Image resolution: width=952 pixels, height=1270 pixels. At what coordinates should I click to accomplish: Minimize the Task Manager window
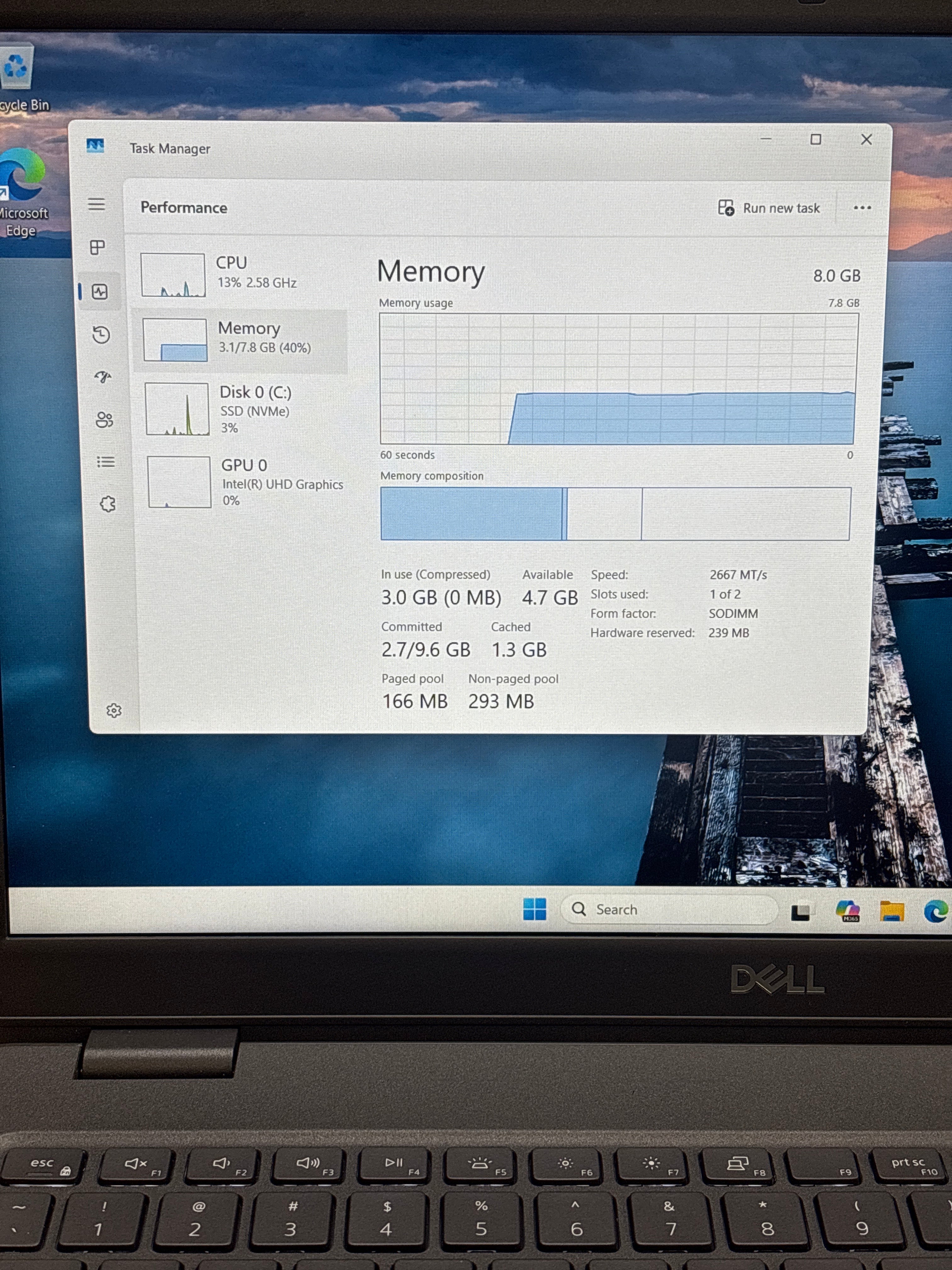(766, 139)
